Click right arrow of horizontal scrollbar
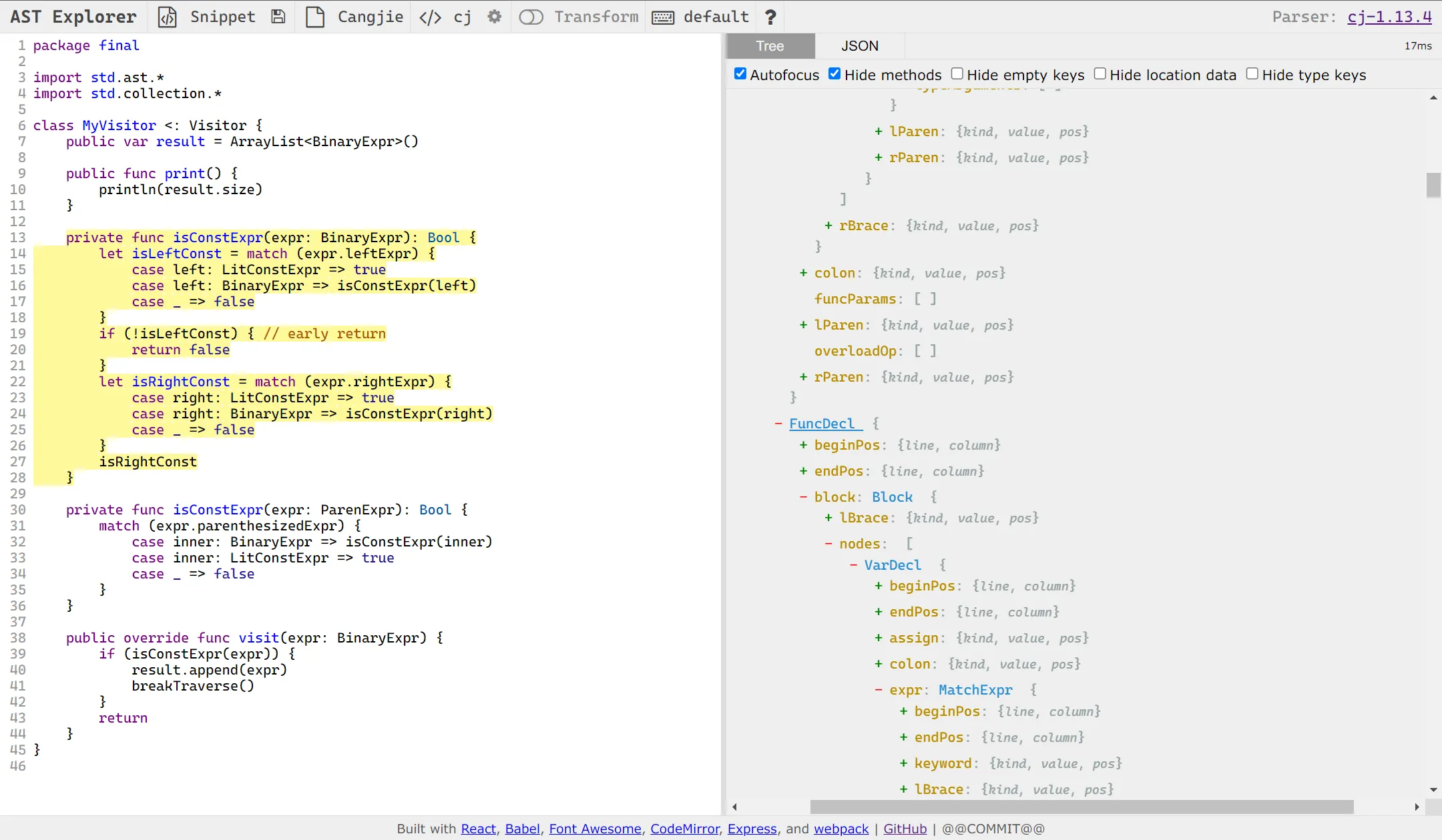Image resolution: width=1442 pixels, height=840 pixels. click(x=1417, y=807)
